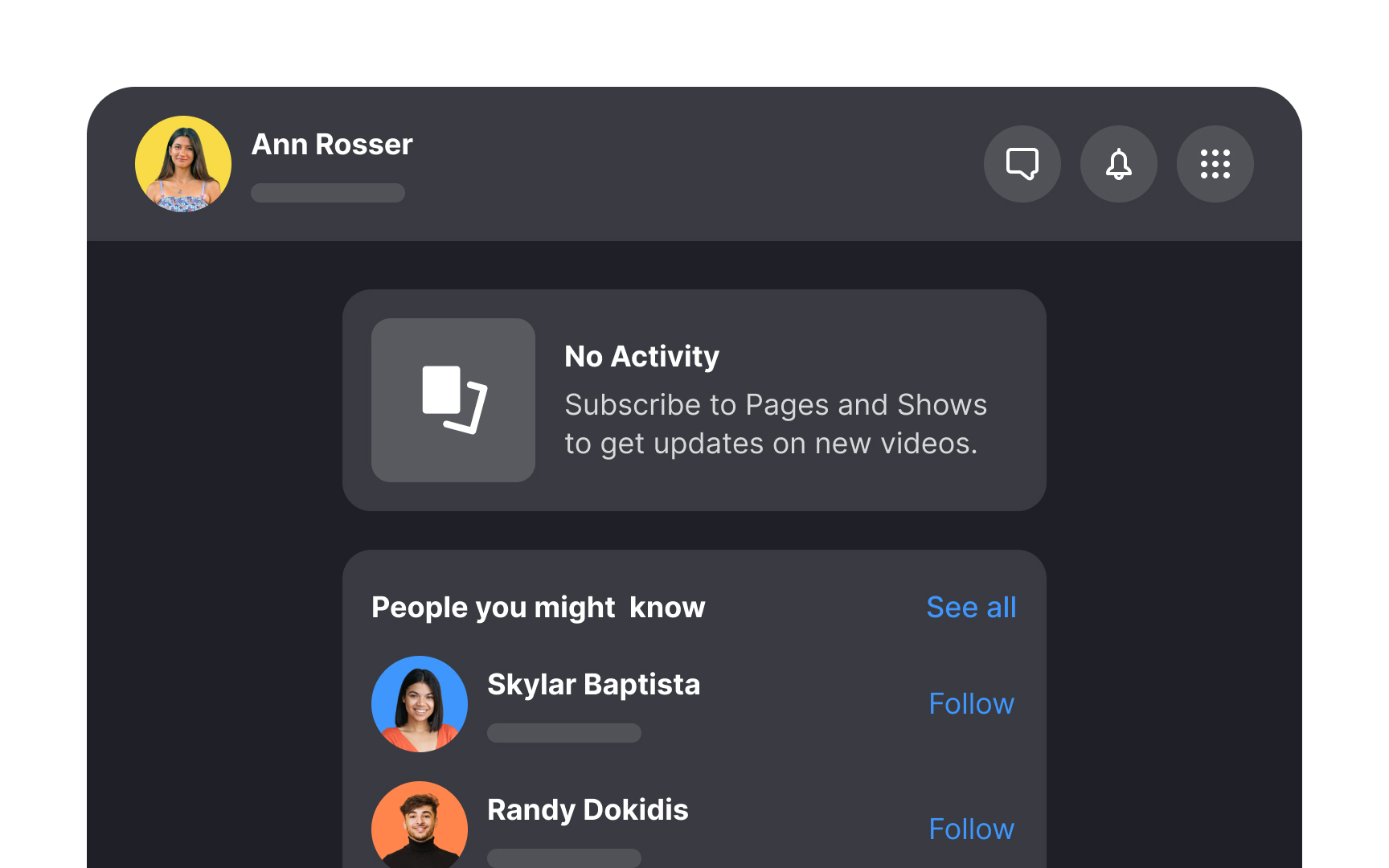Click the placeholder bar under Skylar Baptista
The height and width of the screenshot is (868, 1389).
click(x=563, y=732)
